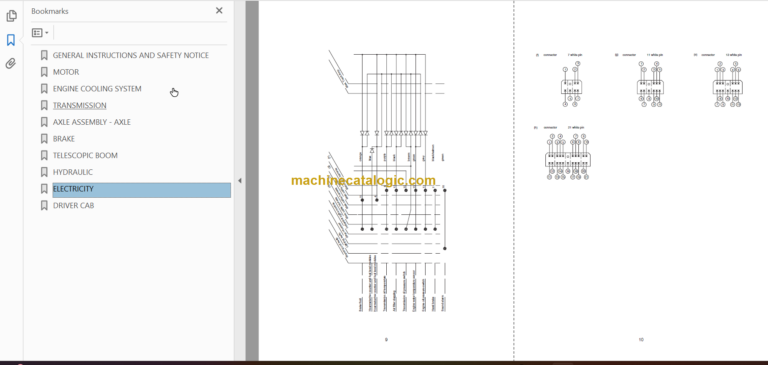Open GENERAL INSTRUCTIONS AND SAFETY NOTICE bookmark
This screenshot has width=768, height=365.
131,55
